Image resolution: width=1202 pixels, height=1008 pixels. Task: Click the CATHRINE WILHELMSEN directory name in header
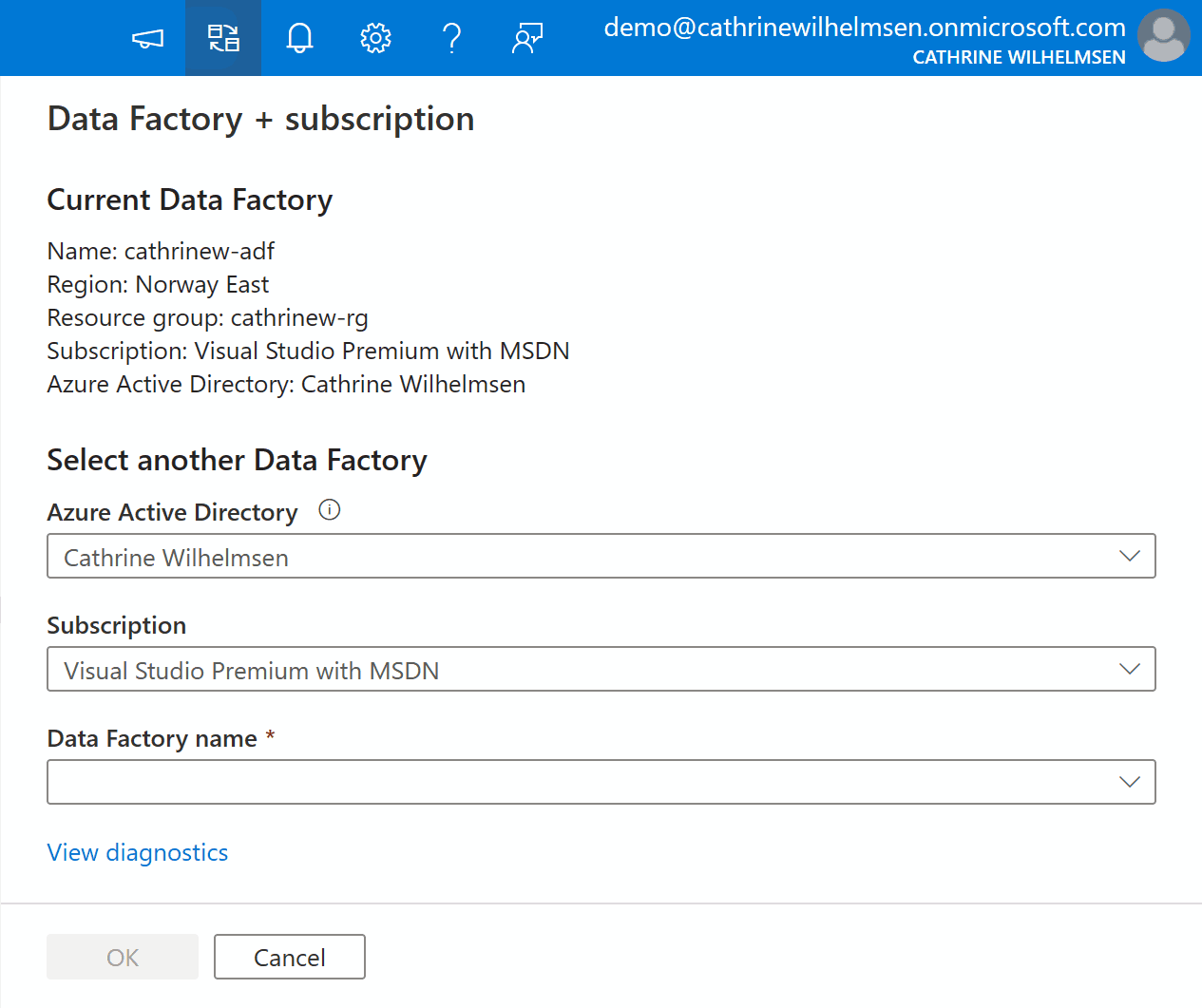1019,57
